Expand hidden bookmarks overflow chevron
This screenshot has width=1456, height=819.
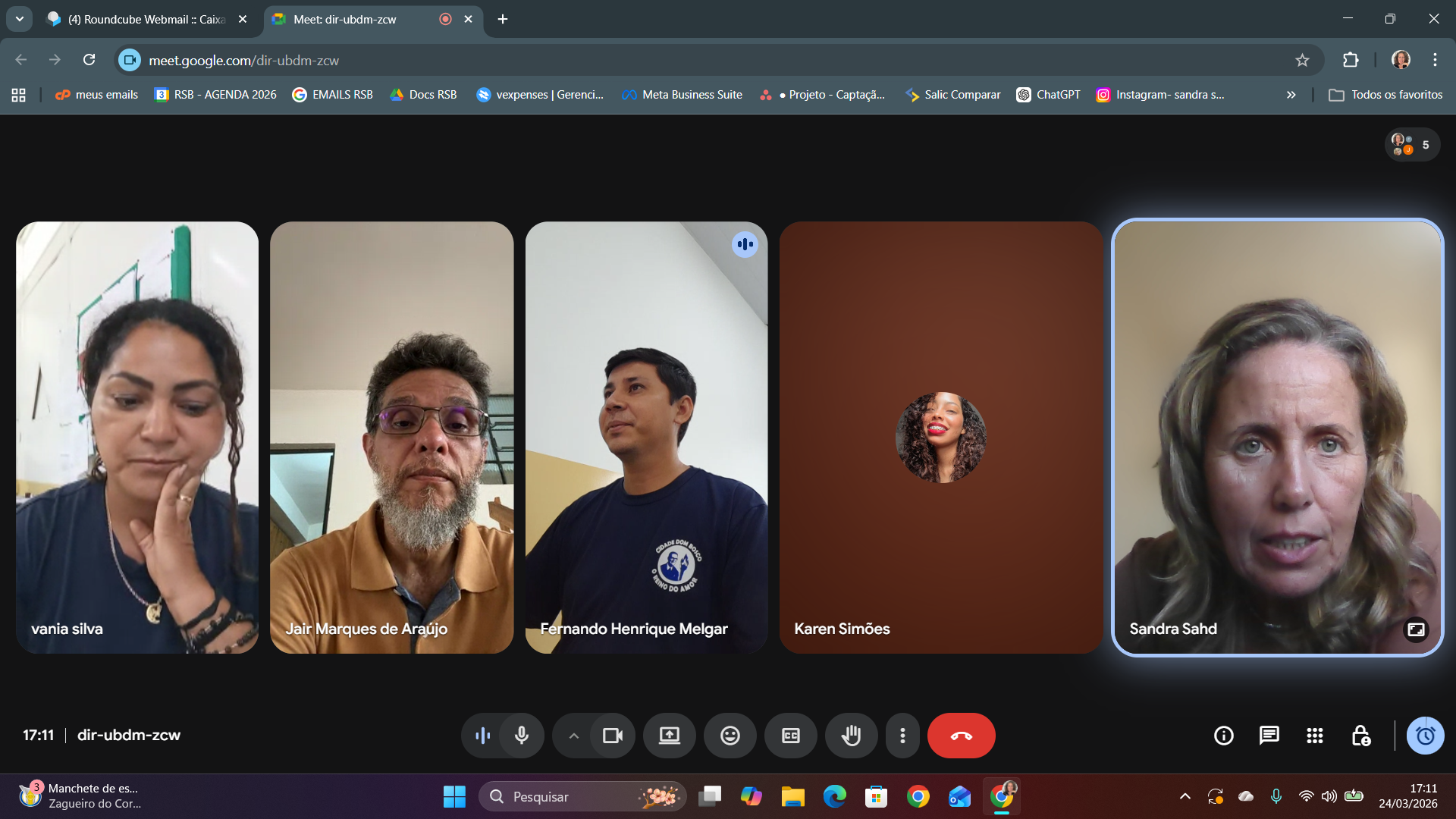click(x=1291, y=95)
